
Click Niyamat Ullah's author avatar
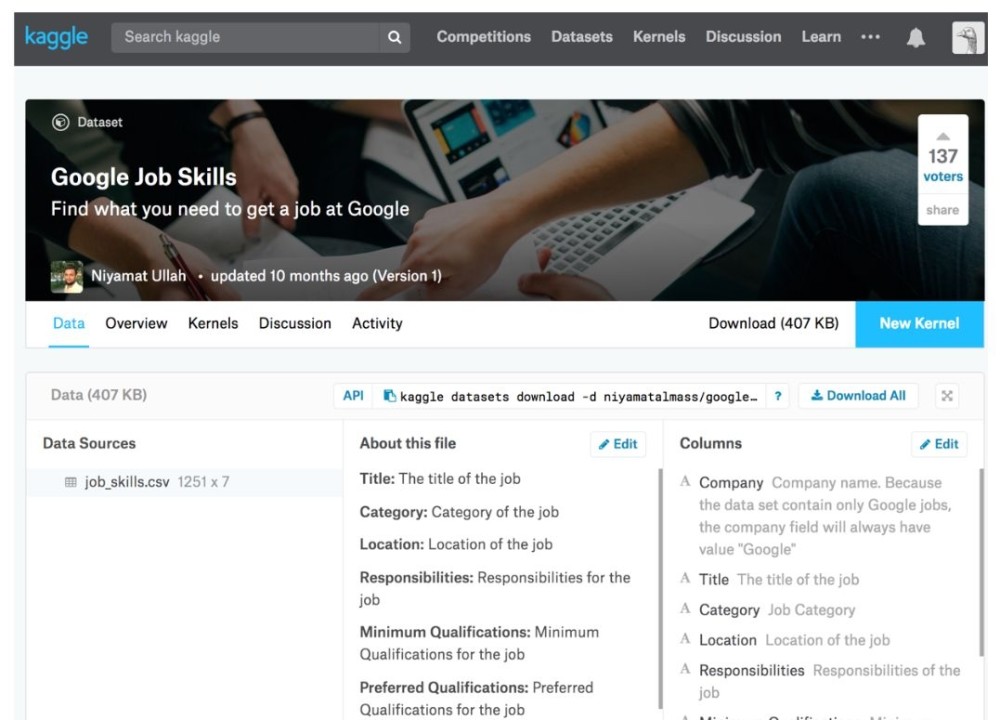click(67, 277)
